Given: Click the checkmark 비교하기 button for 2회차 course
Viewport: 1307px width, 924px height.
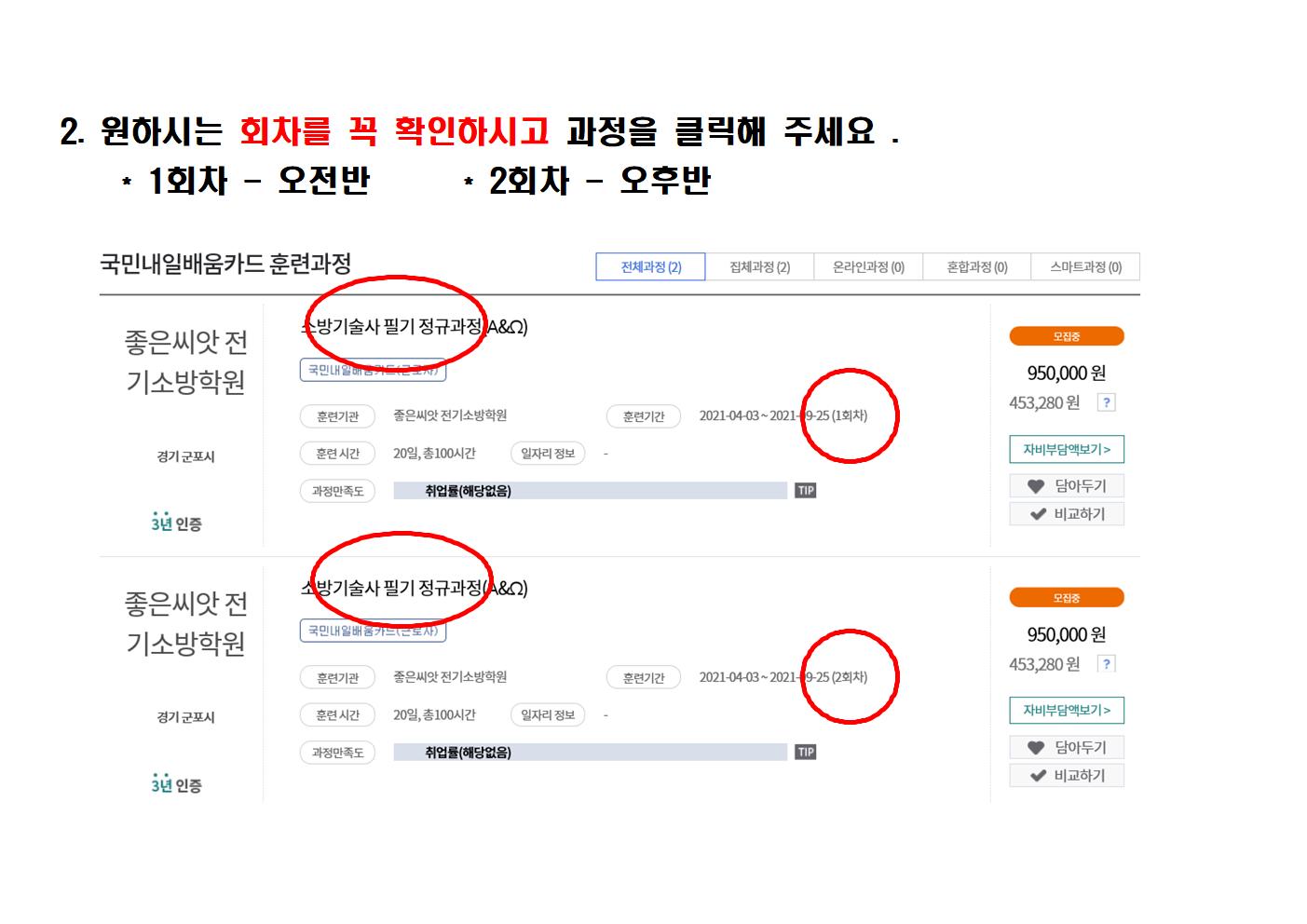Looking at the screenshot, I should 1067,776.
